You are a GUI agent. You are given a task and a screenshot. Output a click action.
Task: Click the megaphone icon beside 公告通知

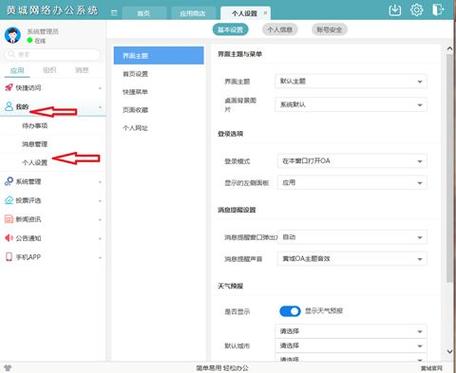tap(9, 238)
